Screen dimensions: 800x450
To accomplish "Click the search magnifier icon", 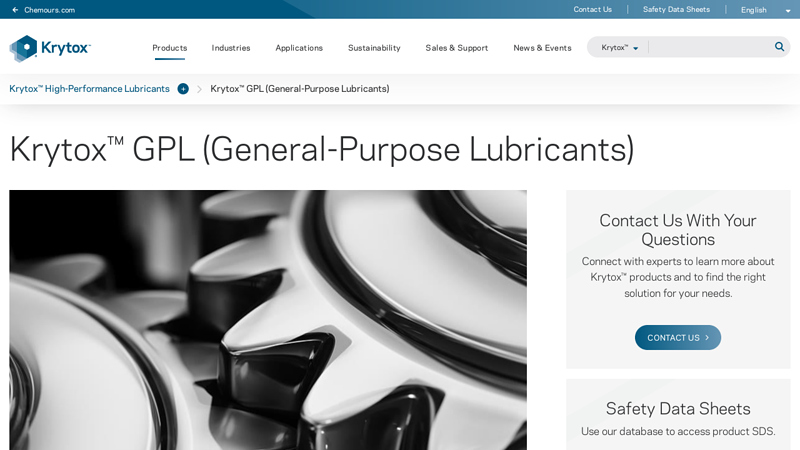I will (779, 47).
